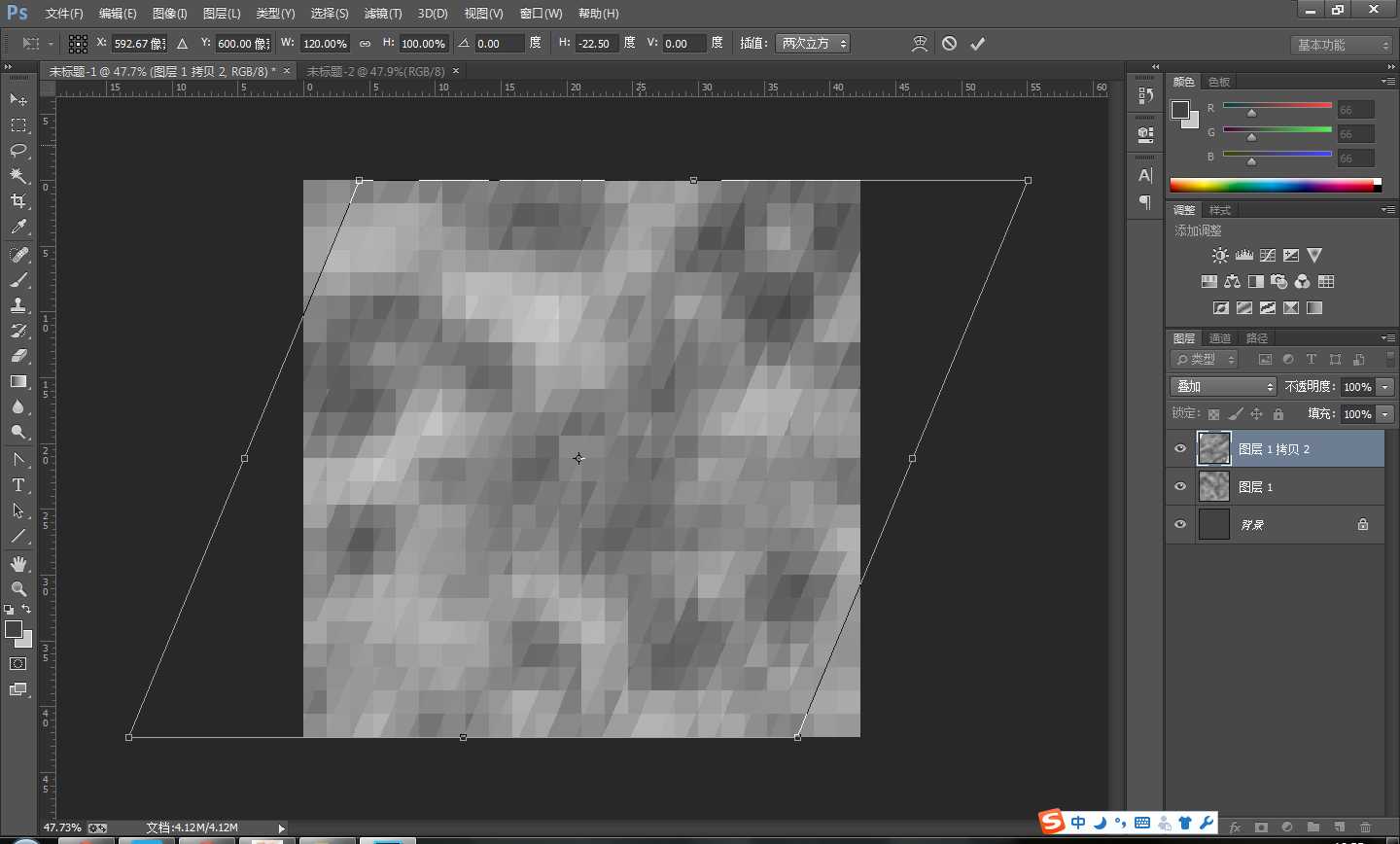
Task: Add a Color Balance adjustment
Action: [1233, 282]
